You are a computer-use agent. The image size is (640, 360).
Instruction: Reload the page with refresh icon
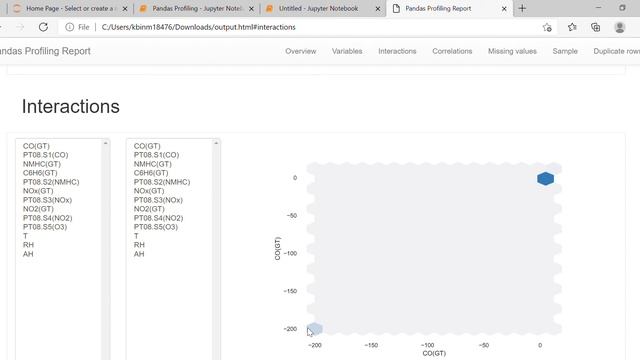click(43, 27)
